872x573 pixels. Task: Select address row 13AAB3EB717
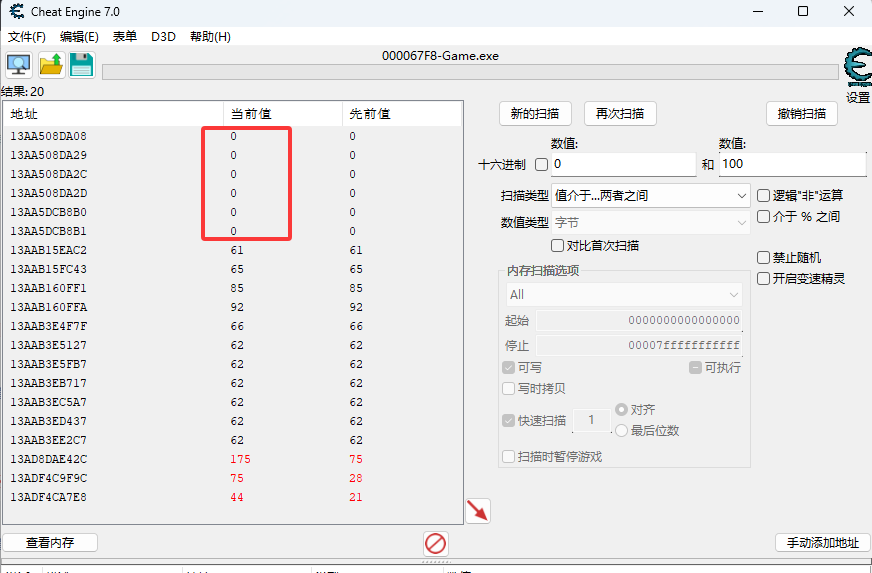(233, 383)
